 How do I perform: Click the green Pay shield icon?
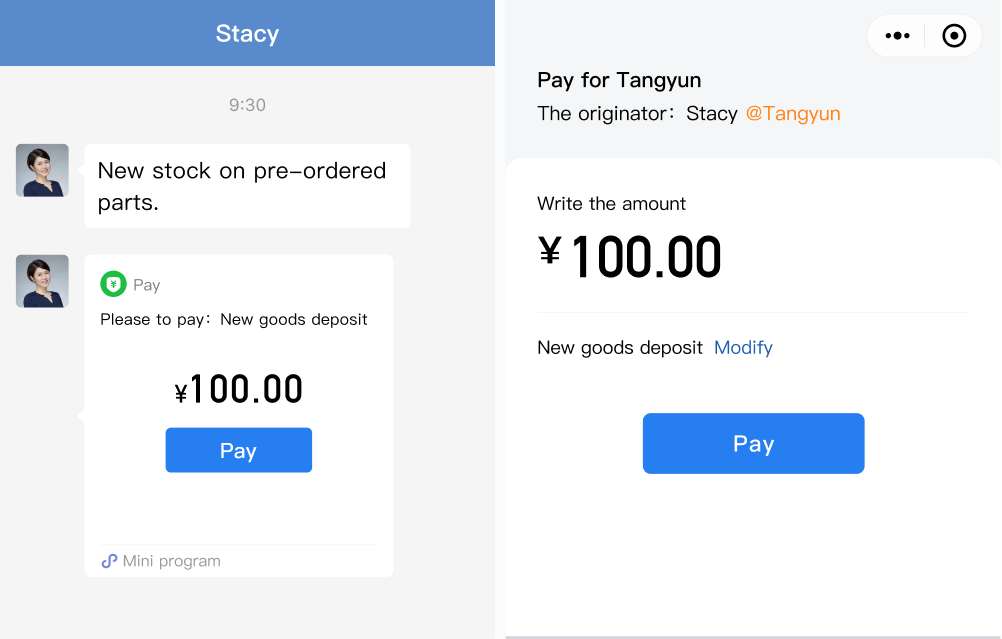pyautogui.click(x=113, y=284)
